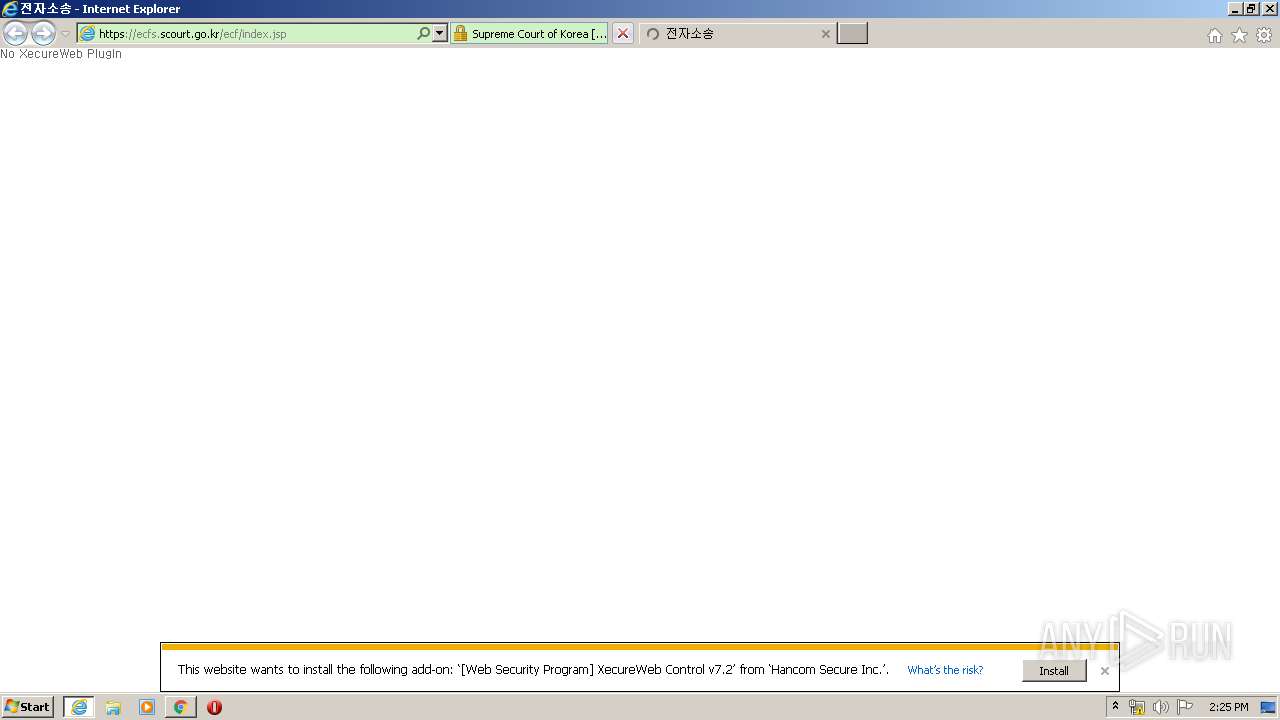The image size is (1280, 720).
Task: Open Favorites star icon
Action: pos(1239,35)
